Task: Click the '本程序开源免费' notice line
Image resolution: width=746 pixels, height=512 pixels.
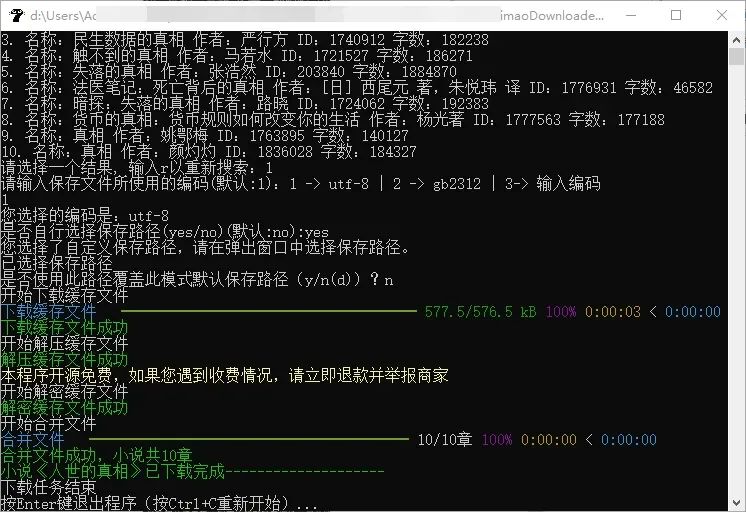Action: tap(225, 375)
